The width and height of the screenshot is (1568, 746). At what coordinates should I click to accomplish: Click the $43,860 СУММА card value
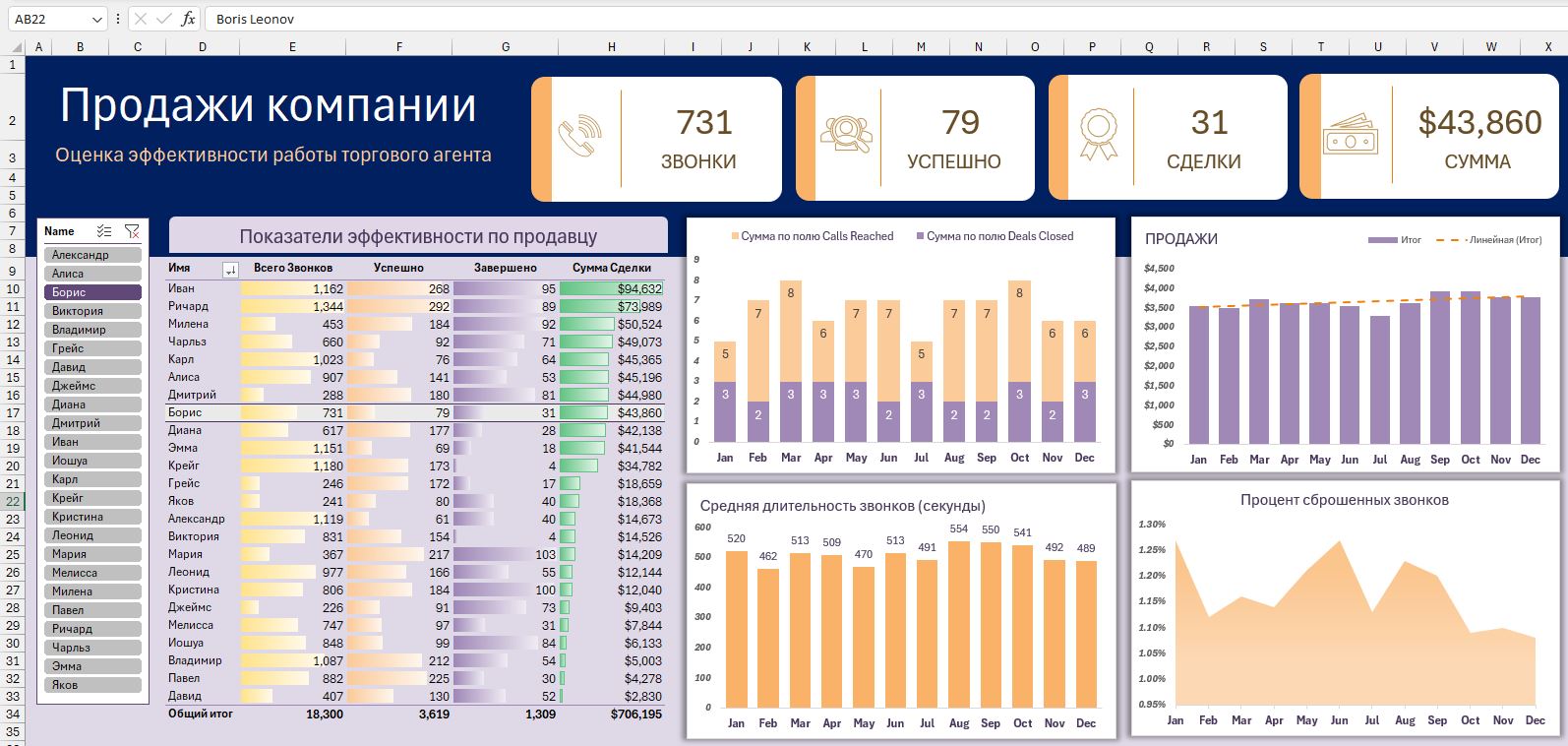pyautogui.click(x=1479, y=122)
